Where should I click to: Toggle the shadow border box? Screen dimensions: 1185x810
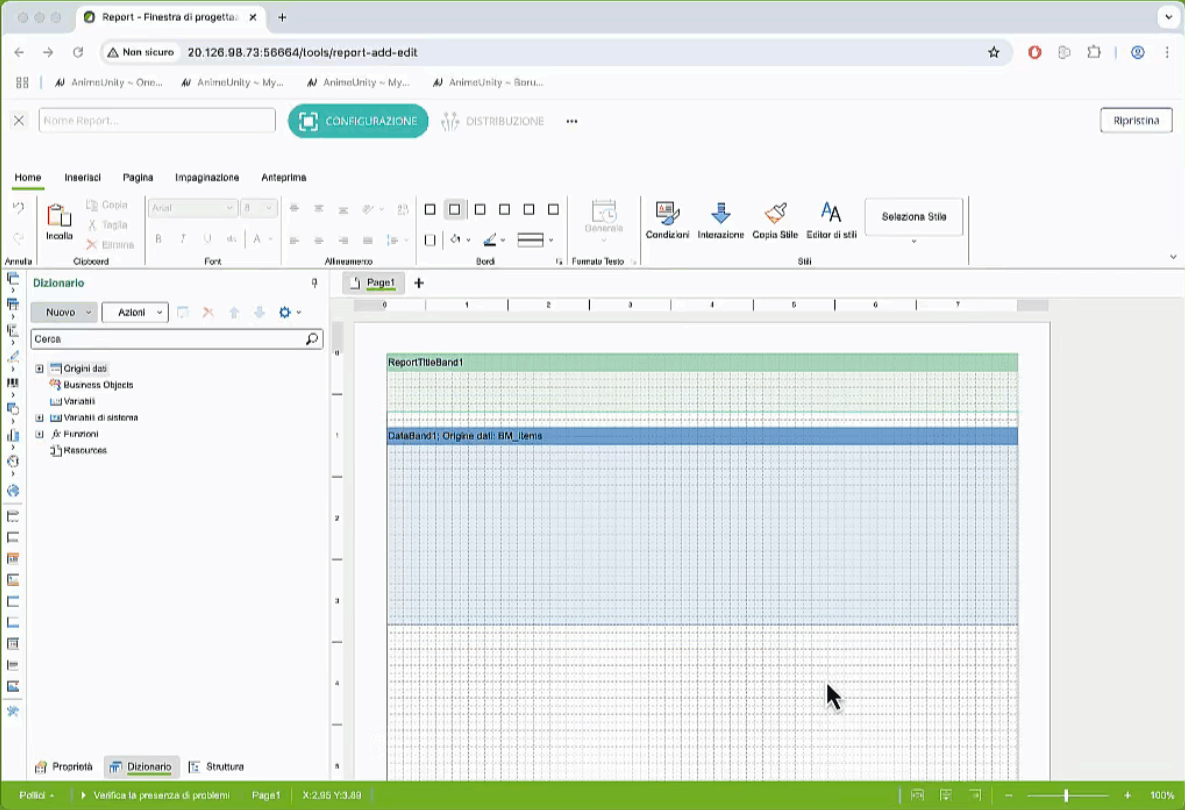tap(430, 240)
